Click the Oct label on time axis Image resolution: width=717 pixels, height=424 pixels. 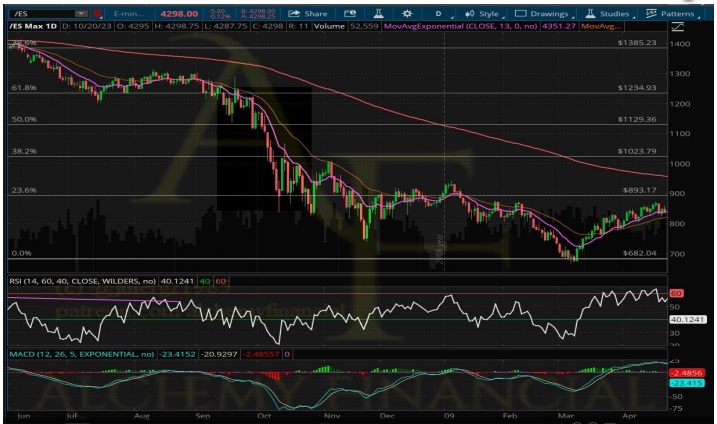(x=264, y=416)
